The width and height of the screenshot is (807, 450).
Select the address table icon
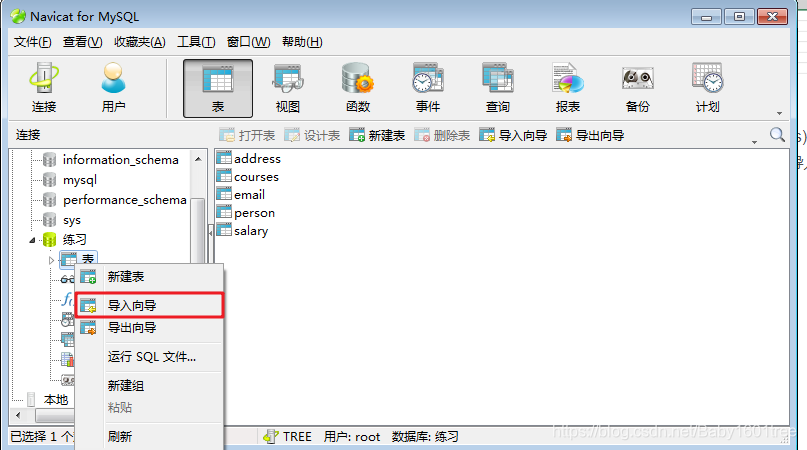click(x=224, y=158)
